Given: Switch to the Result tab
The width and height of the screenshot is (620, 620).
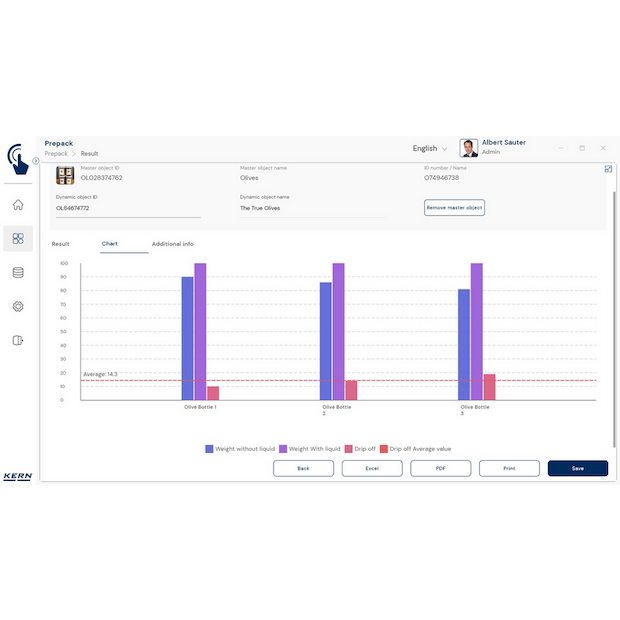Looking at the screenshot, I should (61, 244).
